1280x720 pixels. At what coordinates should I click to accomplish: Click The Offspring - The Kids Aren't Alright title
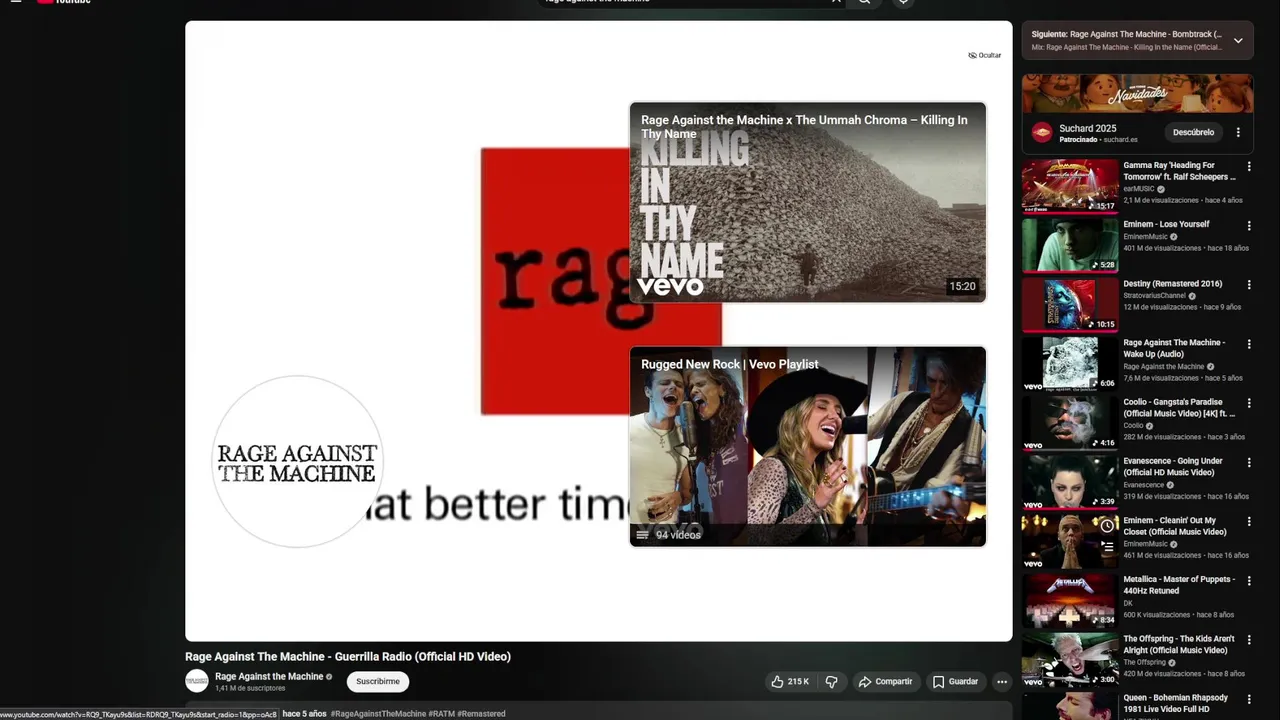pos(1179,644)
